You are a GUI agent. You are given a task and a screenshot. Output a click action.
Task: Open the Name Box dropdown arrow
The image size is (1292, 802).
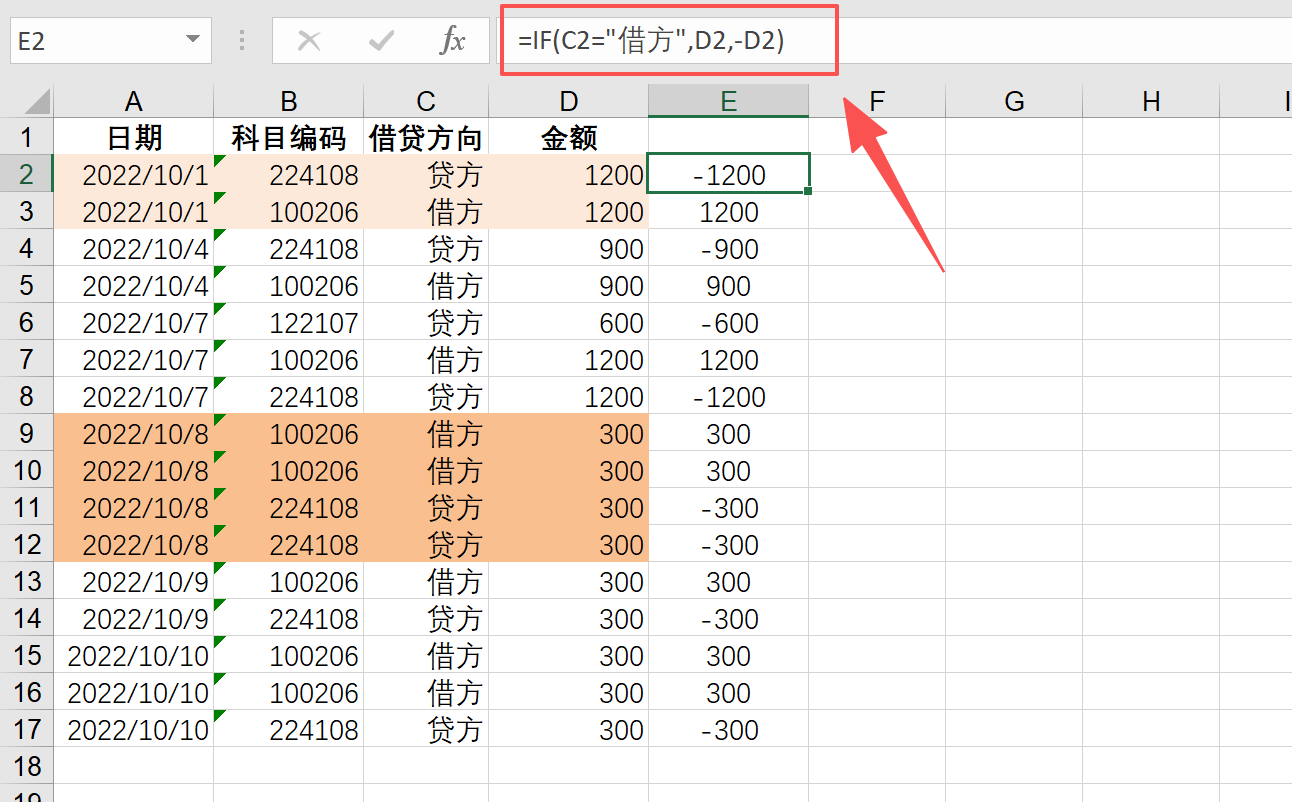tap(194, 40)
